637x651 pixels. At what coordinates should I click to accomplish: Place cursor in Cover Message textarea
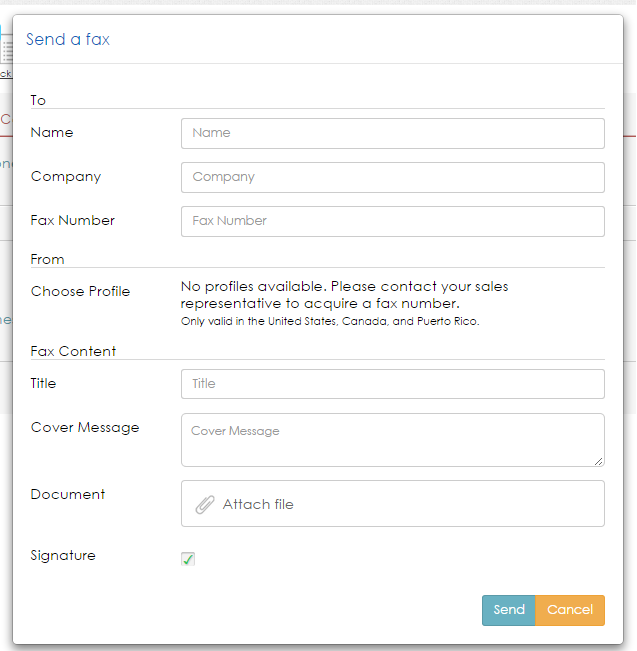coord(392,440)
